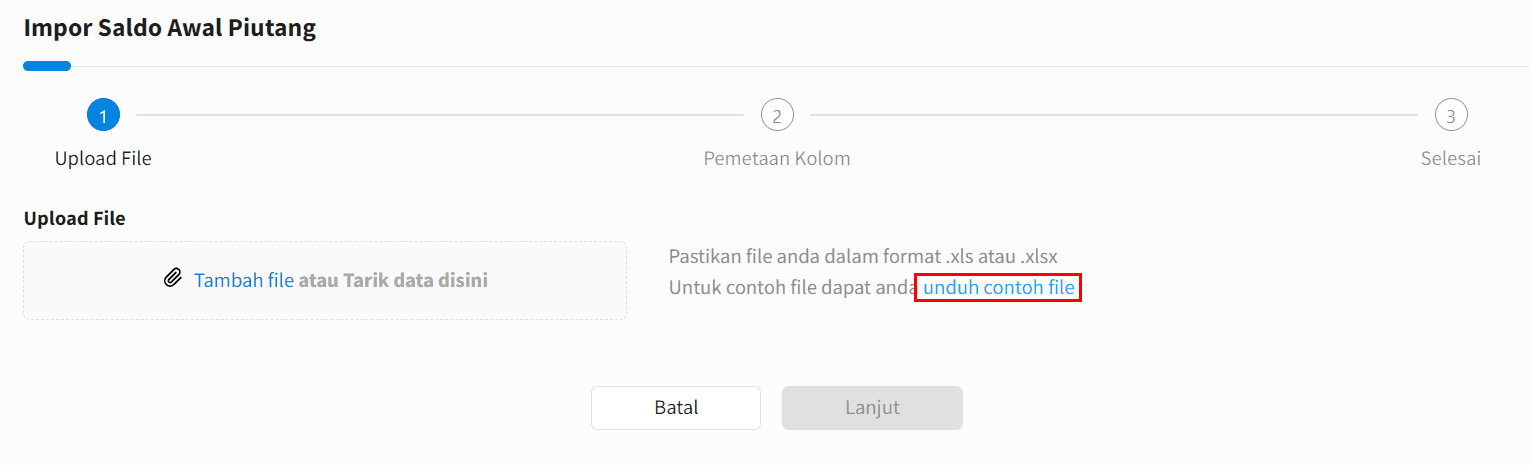
Task: Click the progress line between steps 1 and 2
Action: pyautogui.click(x=440, y=115)
